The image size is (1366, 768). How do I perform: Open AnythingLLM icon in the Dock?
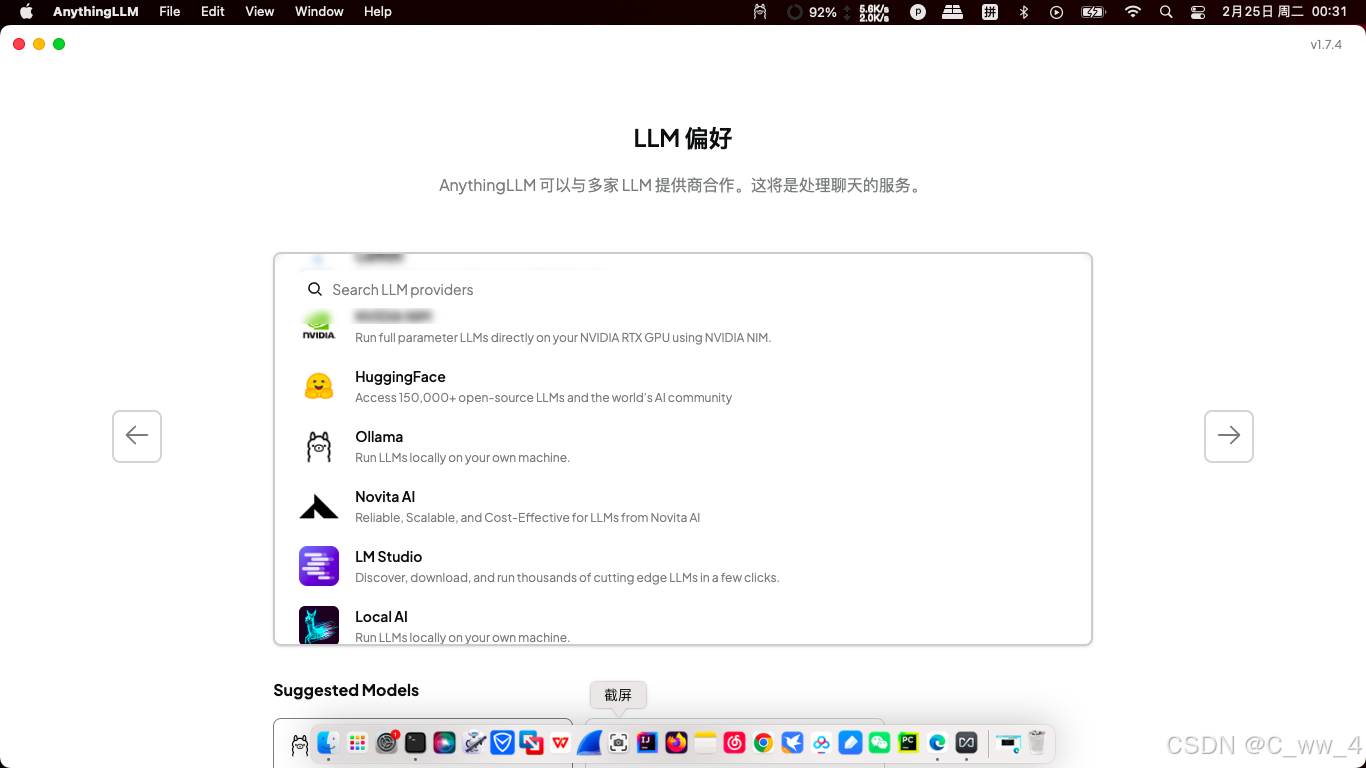click(x=967, y=743)
